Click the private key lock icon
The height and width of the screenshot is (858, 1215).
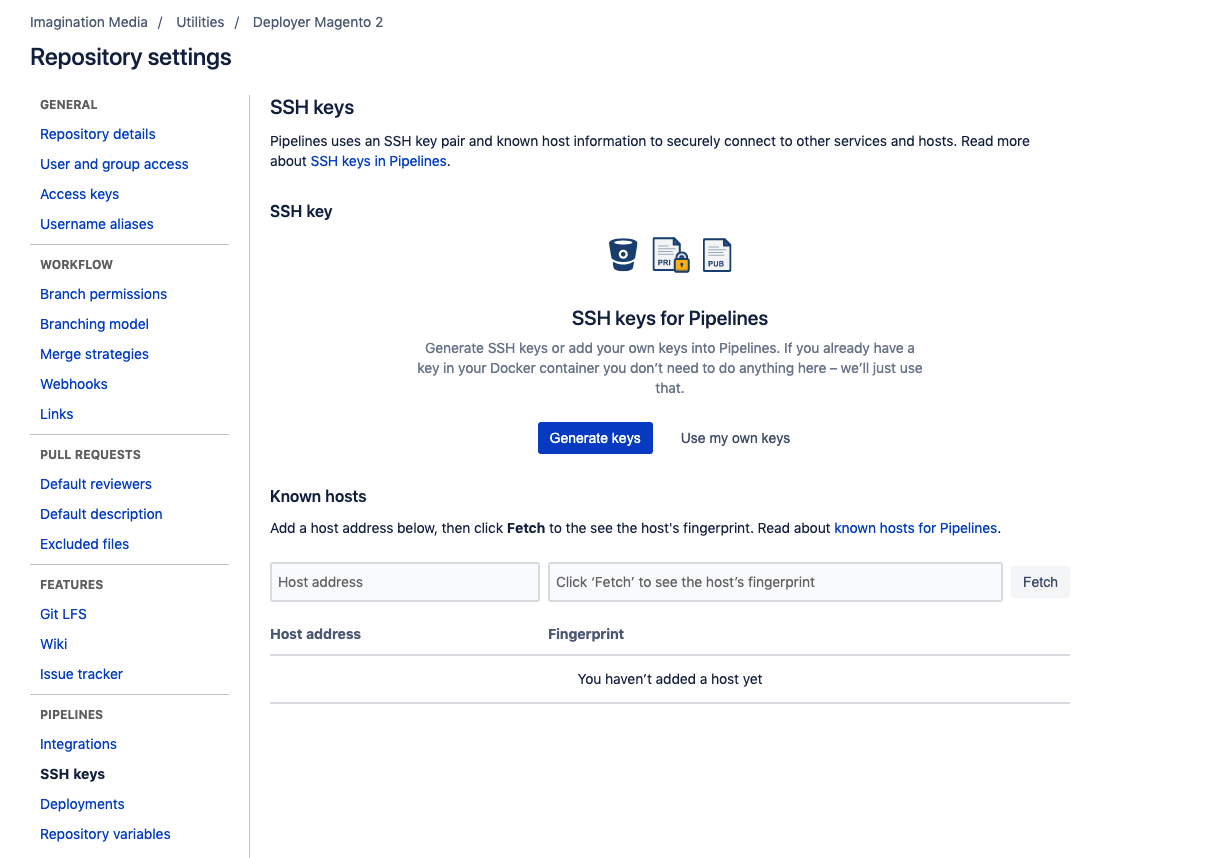pos(671,255)
